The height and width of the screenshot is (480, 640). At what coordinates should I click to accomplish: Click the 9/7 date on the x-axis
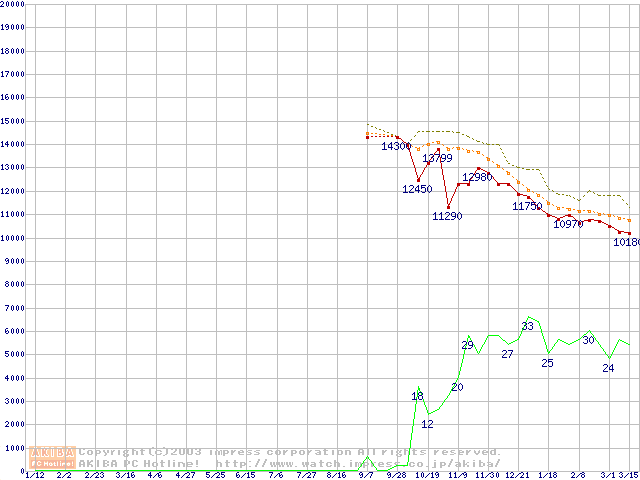(367, 475)
